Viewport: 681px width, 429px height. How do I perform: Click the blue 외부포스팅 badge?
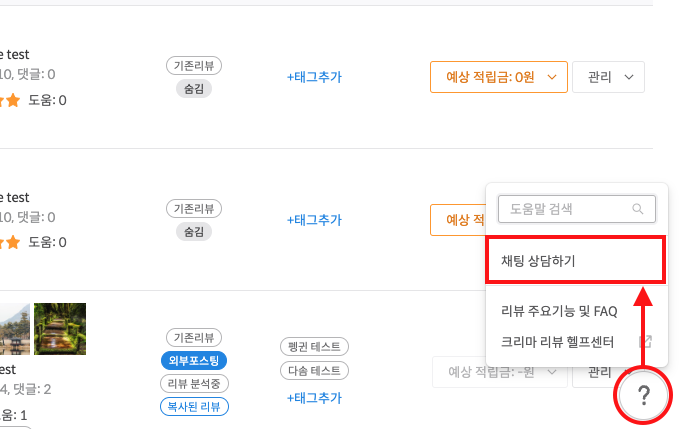[194, 360]
